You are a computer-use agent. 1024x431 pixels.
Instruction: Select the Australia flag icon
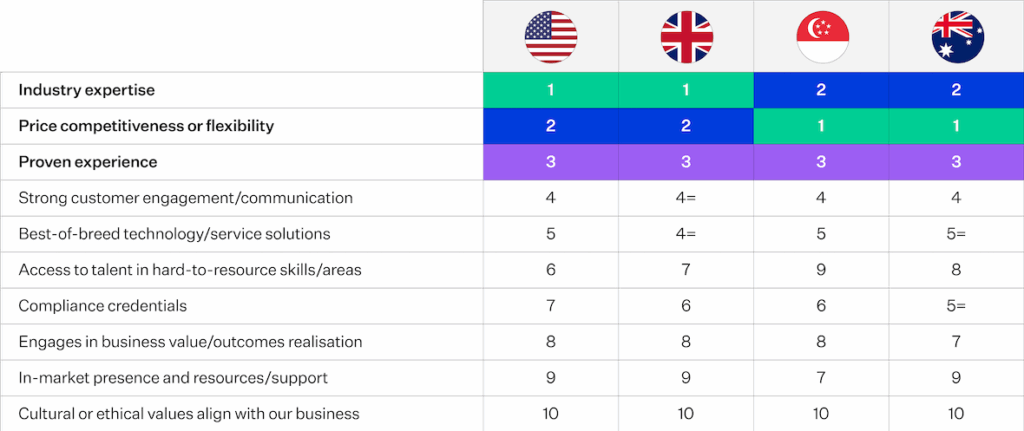click(957, 36)
